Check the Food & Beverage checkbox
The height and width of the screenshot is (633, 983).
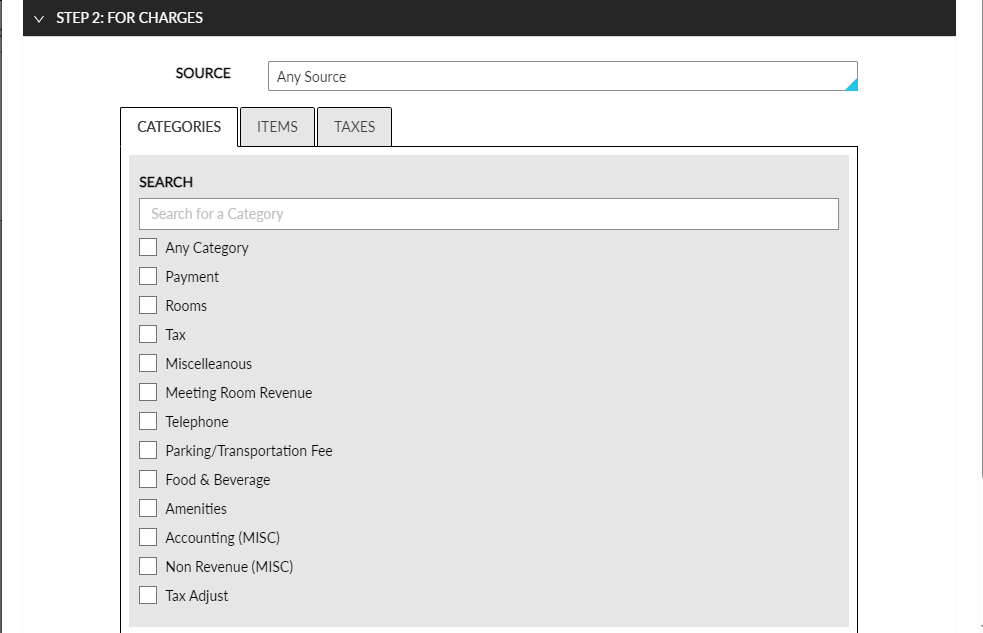[148, 479]
